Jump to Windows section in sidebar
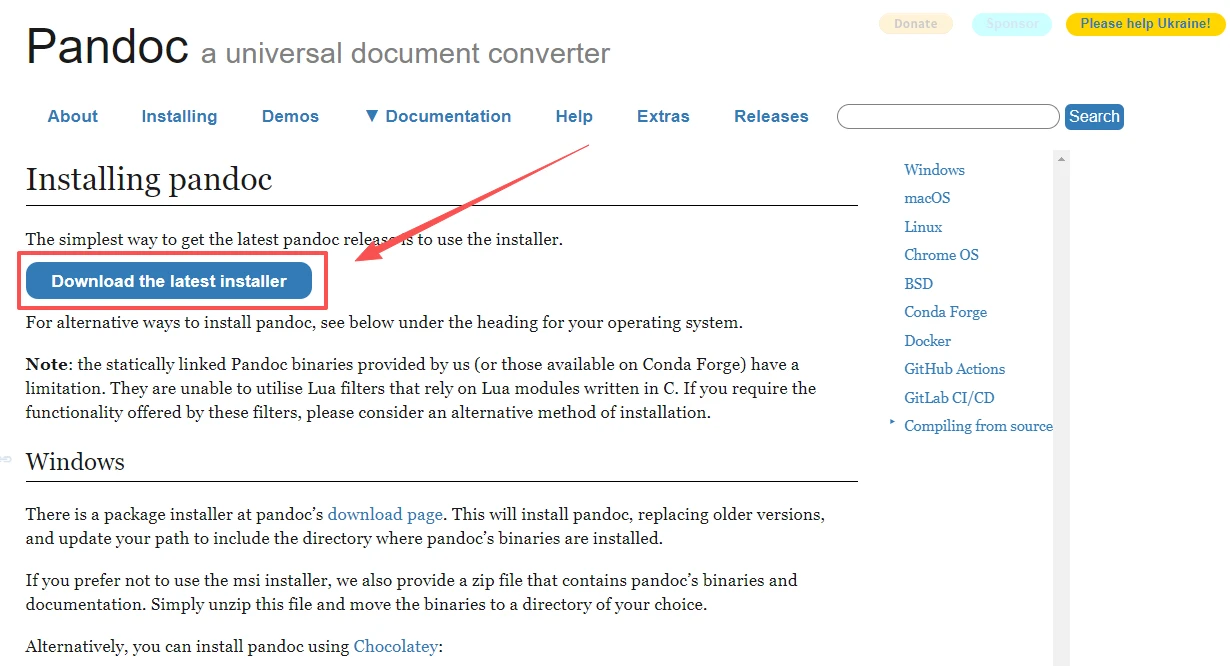Viewport: 1230px width, 666px height. point(934,170)
